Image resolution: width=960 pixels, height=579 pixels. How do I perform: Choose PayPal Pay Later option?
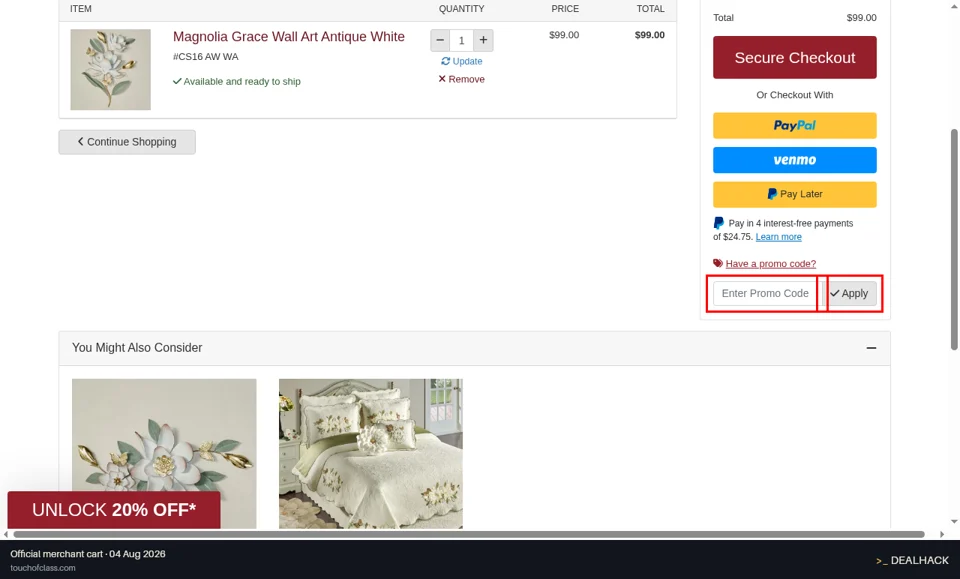coord(795,195)
